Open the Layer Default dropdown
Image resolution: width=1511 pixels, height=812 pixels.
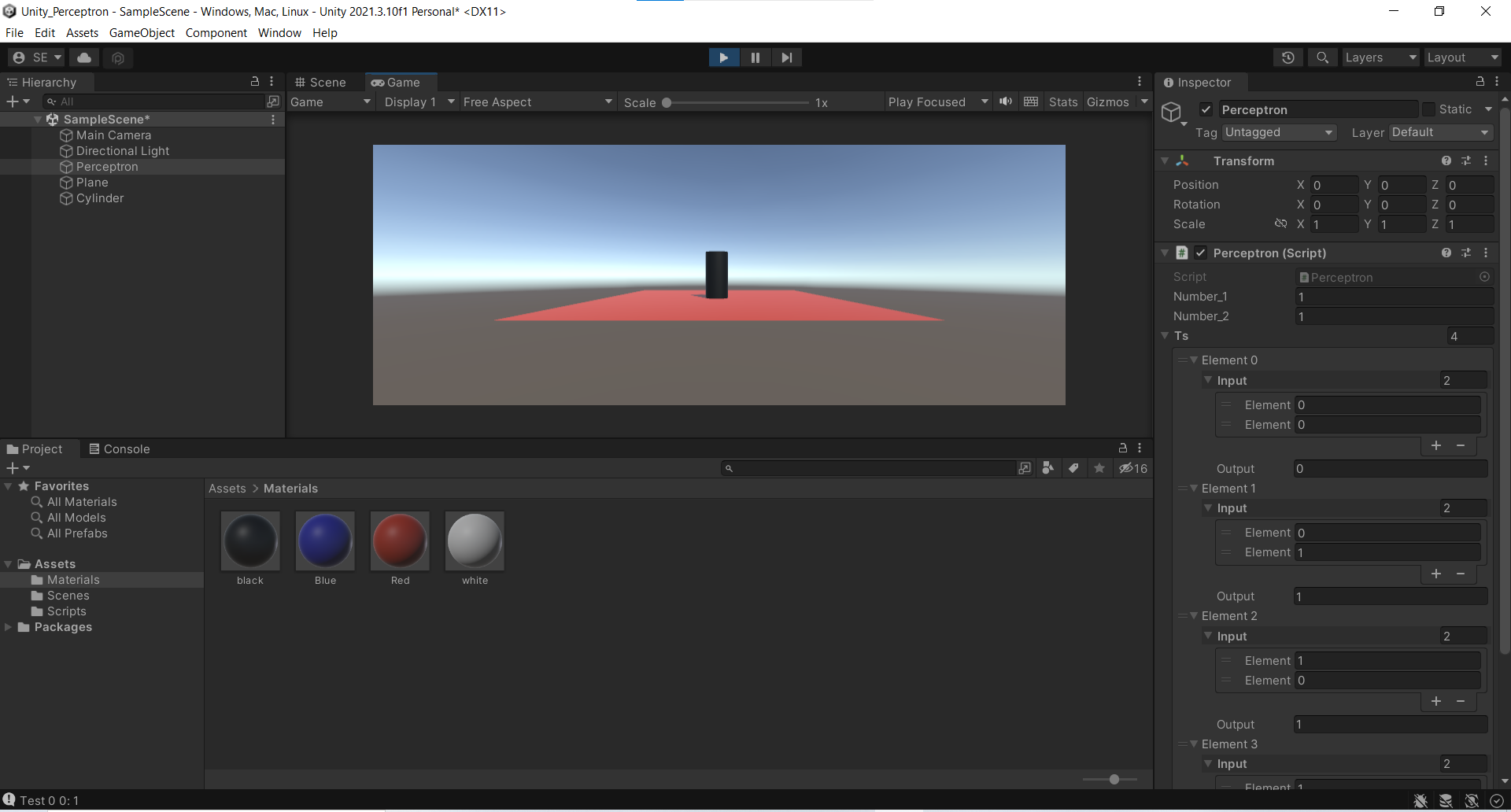1441,133
